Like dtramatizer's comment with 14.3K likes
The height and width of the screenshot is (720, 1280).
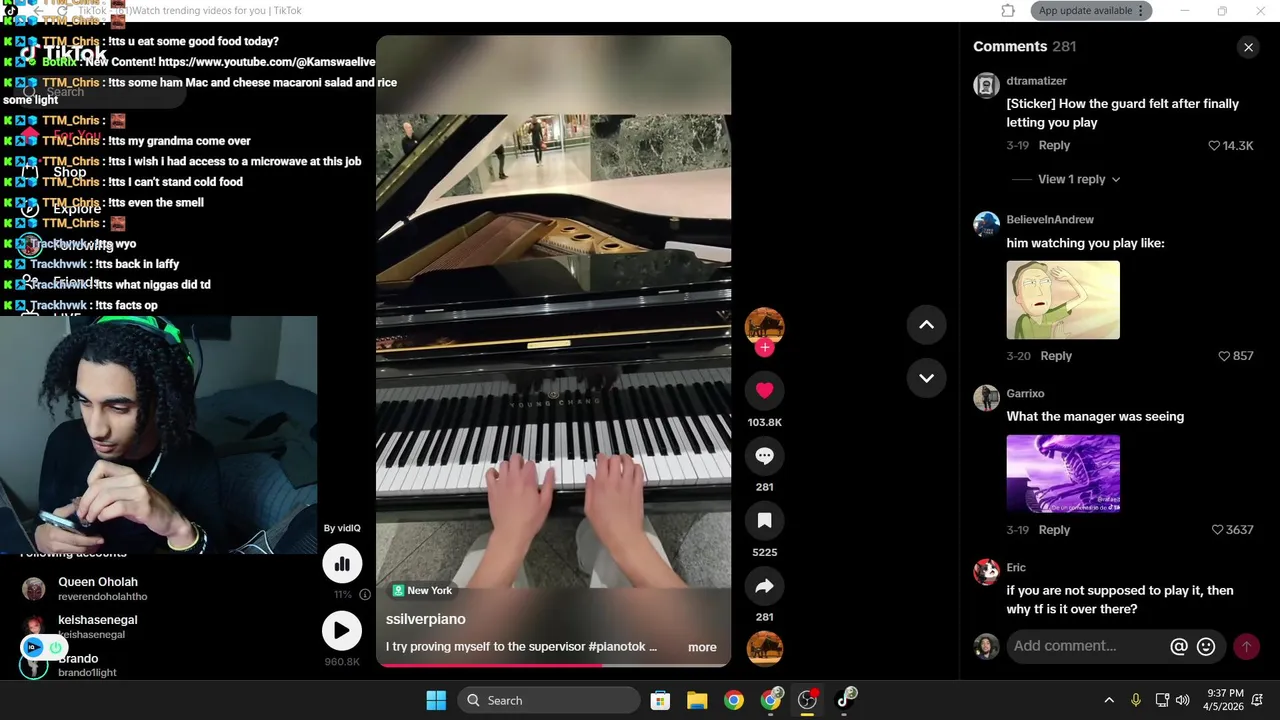coord(1214,146)
